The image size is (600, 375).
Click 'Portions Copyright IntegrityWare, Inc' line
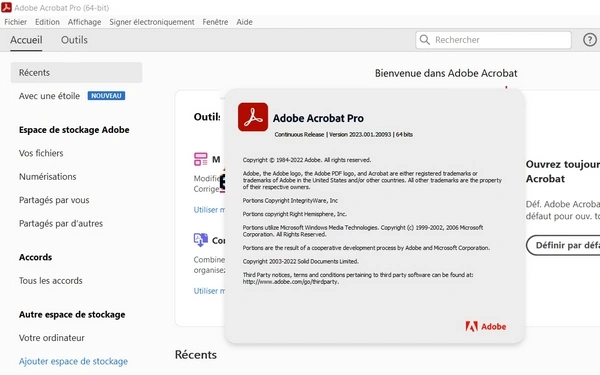click(x=290, y=201)
